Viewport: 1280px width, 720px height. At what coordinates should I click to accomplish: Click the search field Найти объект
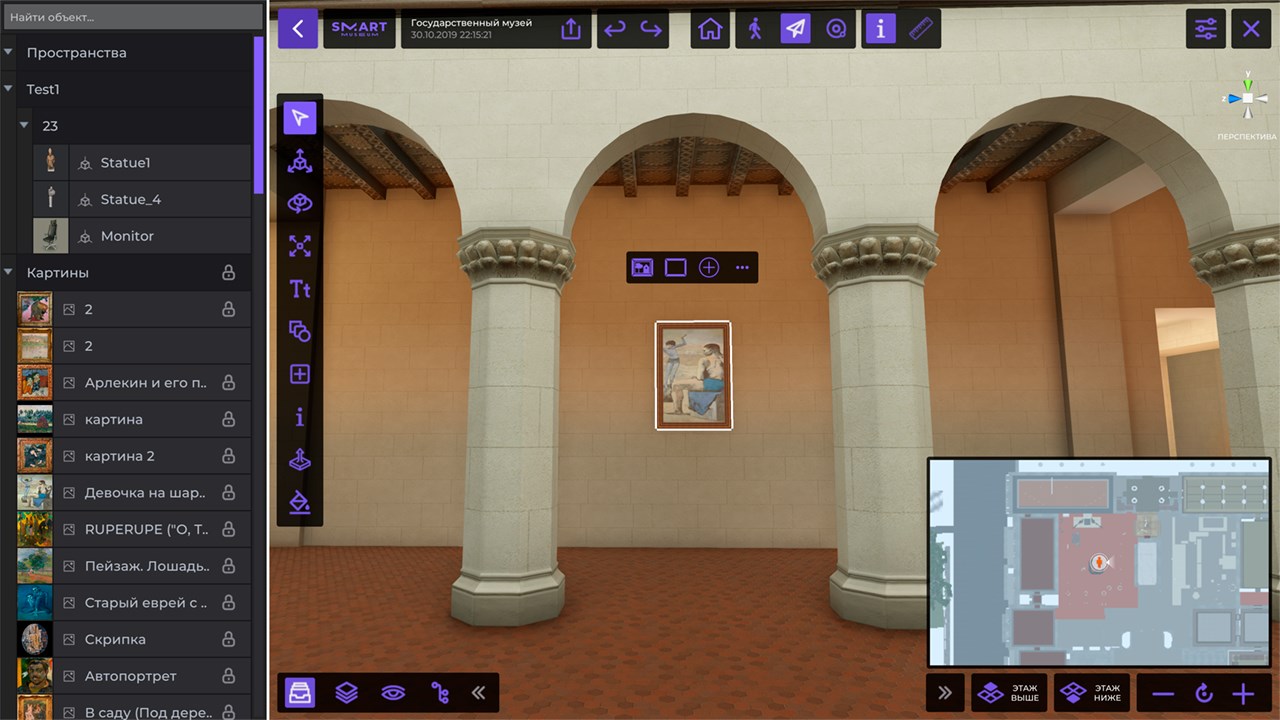point(132,17)
